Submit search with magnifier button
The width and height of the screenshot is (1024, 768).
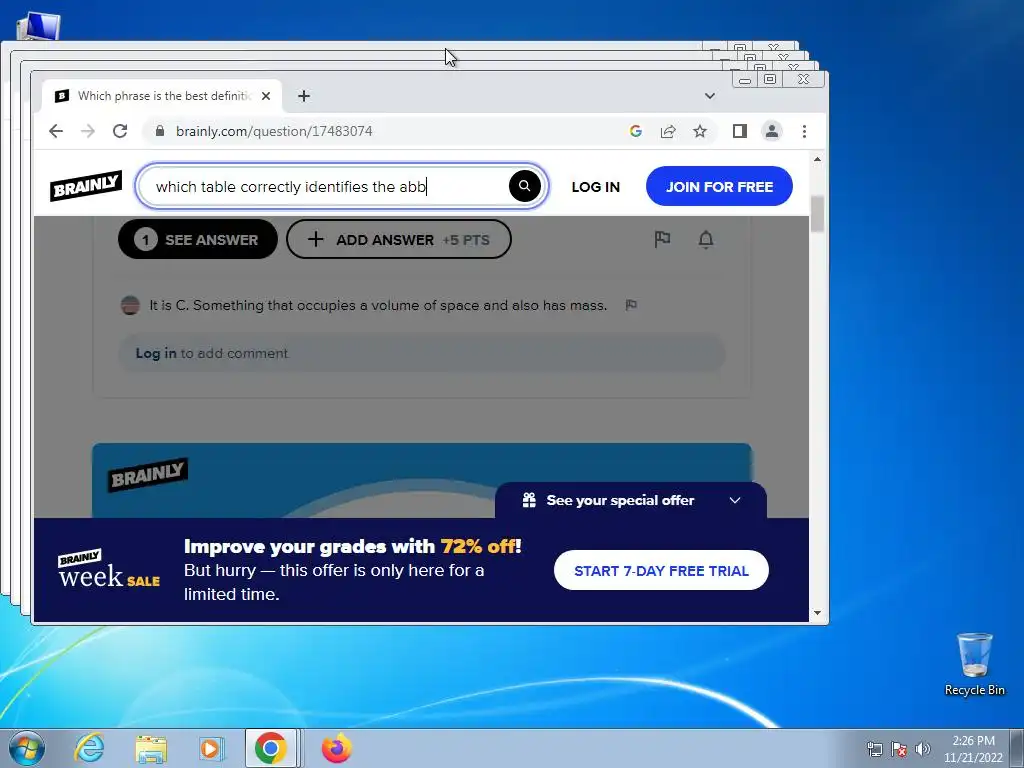coord(524,186)
